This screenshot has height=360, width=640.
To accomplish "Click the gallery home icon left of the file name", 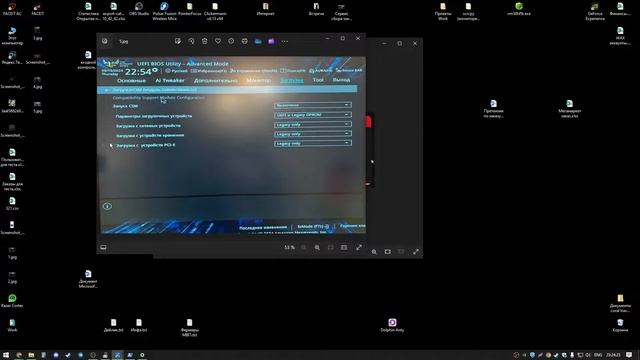I will (x=105, y=41).
